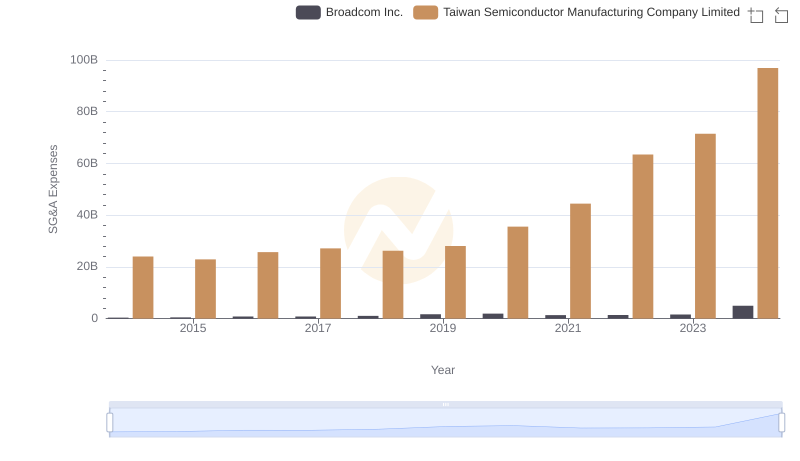Select the TSMC bar for 2020

click(518, 273)
